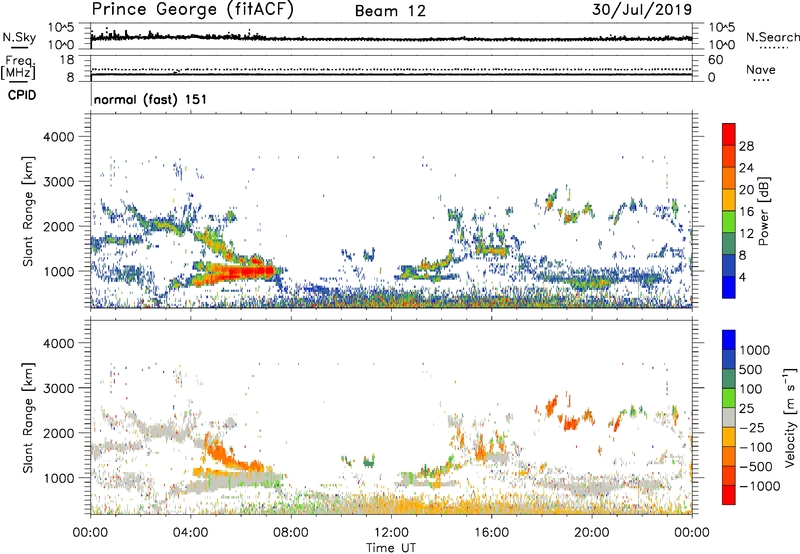800x554 pixels.
Task: Click the "Prince George (fitACF)" plot title
Action: pos(192,10)
